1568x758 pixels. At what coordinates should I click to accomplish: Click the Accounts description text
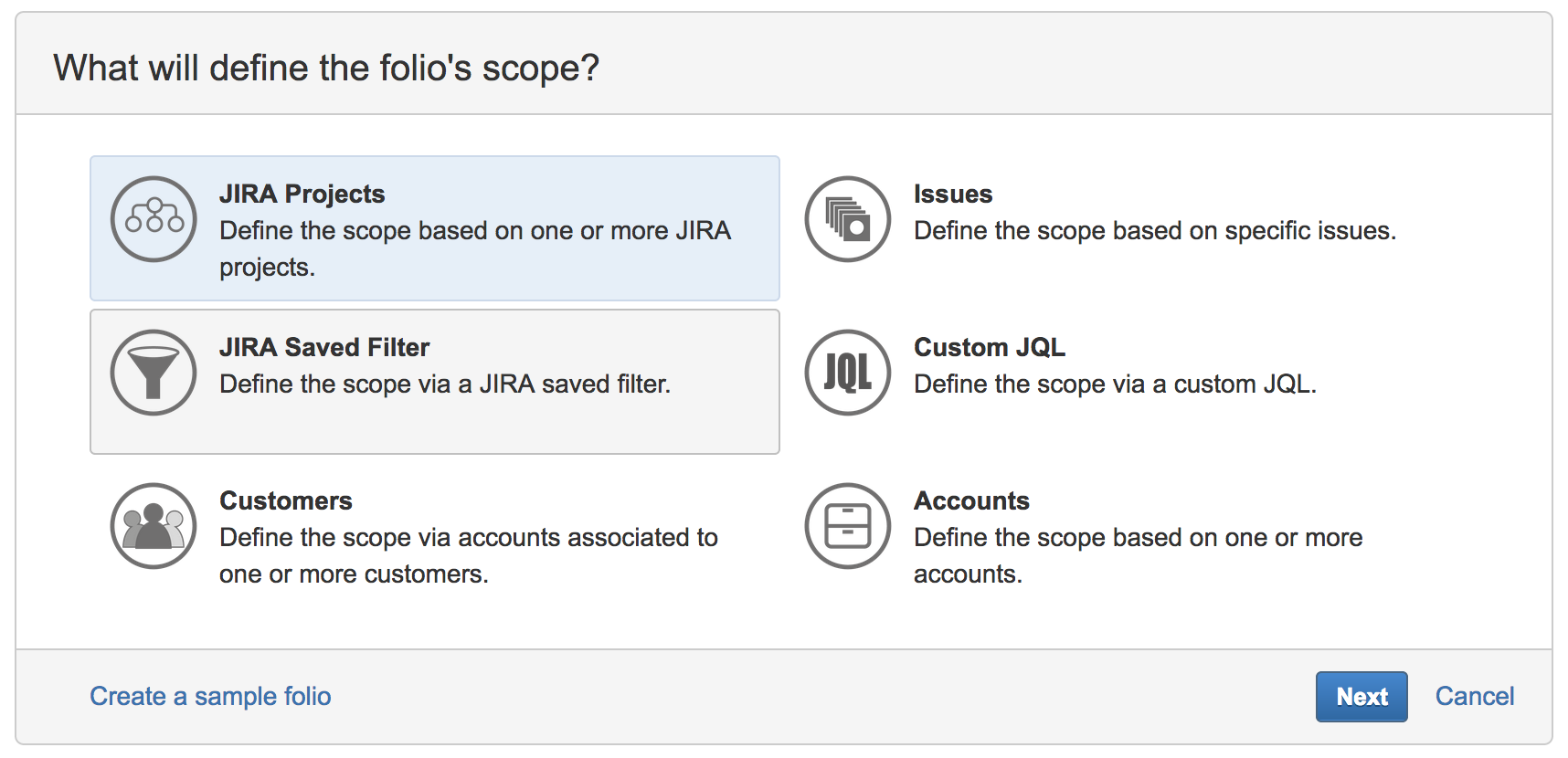[1138, 555]
